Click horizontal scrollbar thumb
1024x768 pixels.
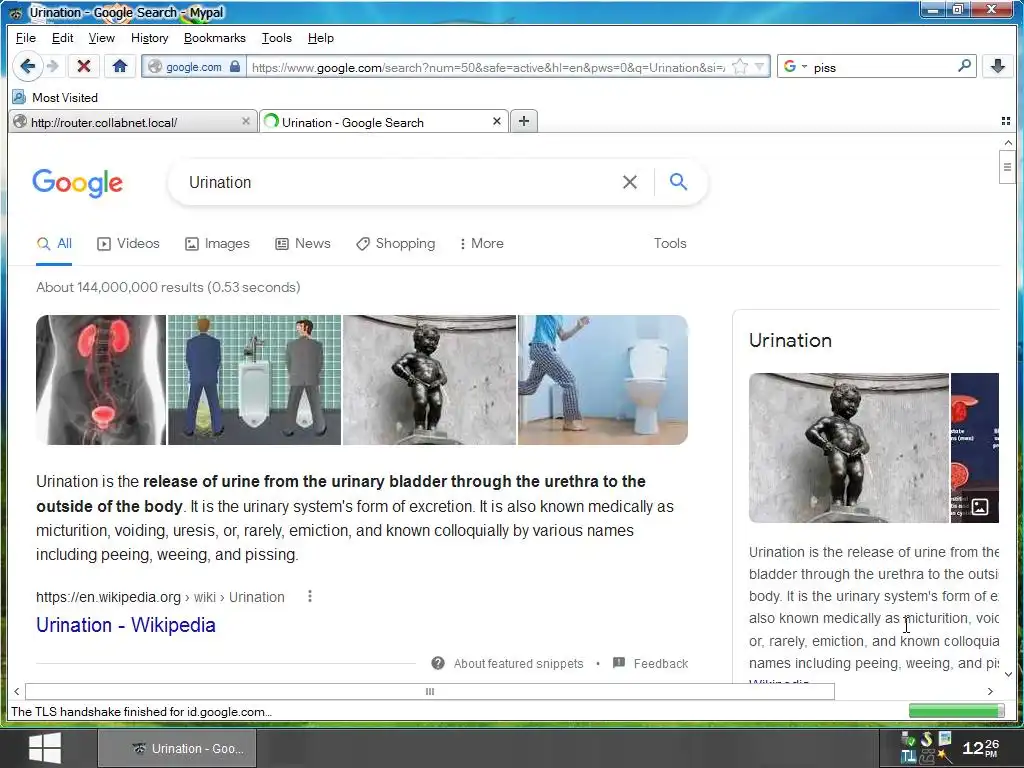pos(430,691)
